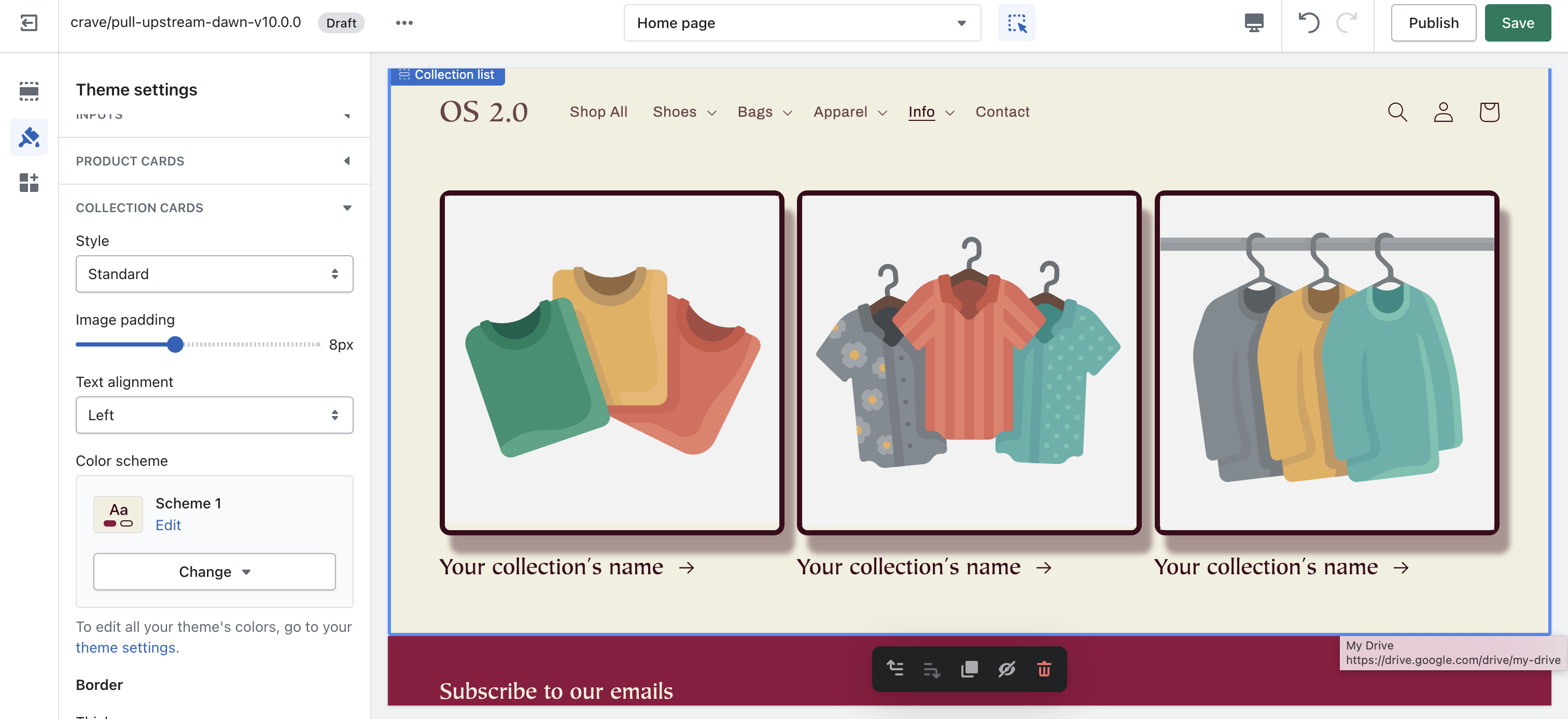Viewport: 1568px width, 719px height.
Task: Select the Theme settings paintbrush icon
Action: 29,136
